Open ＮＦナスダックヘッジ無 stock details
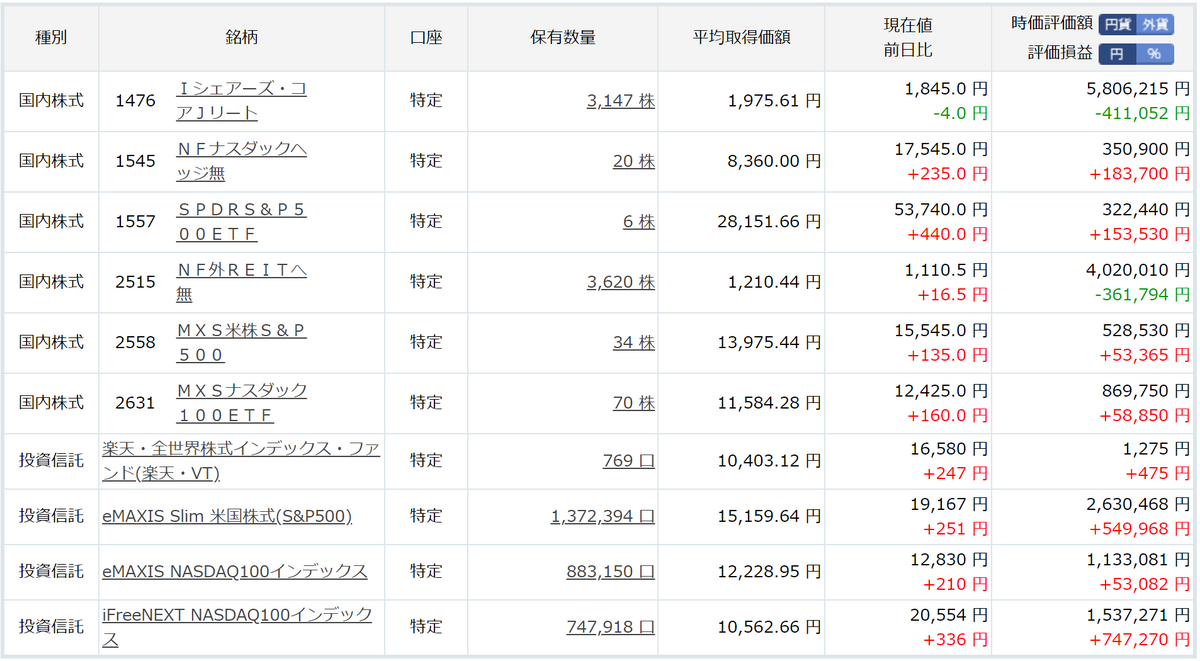The height and width of the screenshot is (661, 1200). pyautogui.click(x=241, y=161)
